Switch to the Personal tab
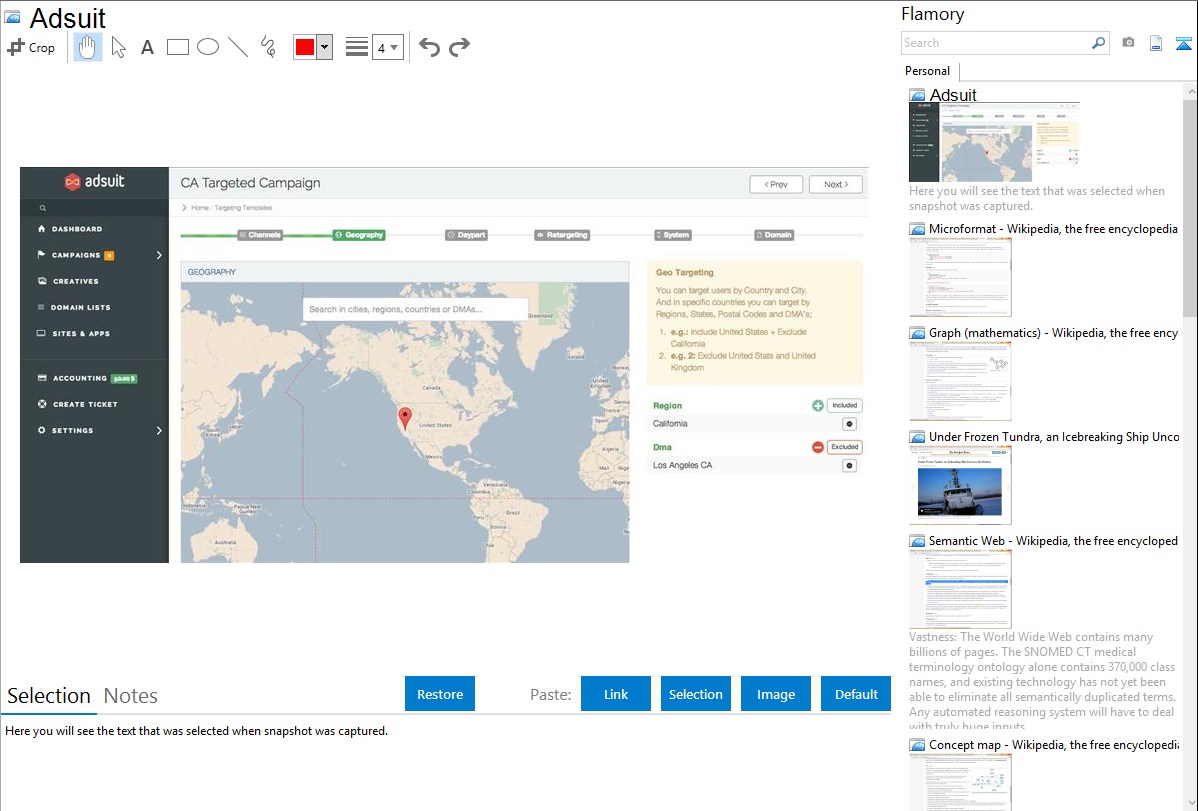The image size is (1198, 811). tap(927, 71)
